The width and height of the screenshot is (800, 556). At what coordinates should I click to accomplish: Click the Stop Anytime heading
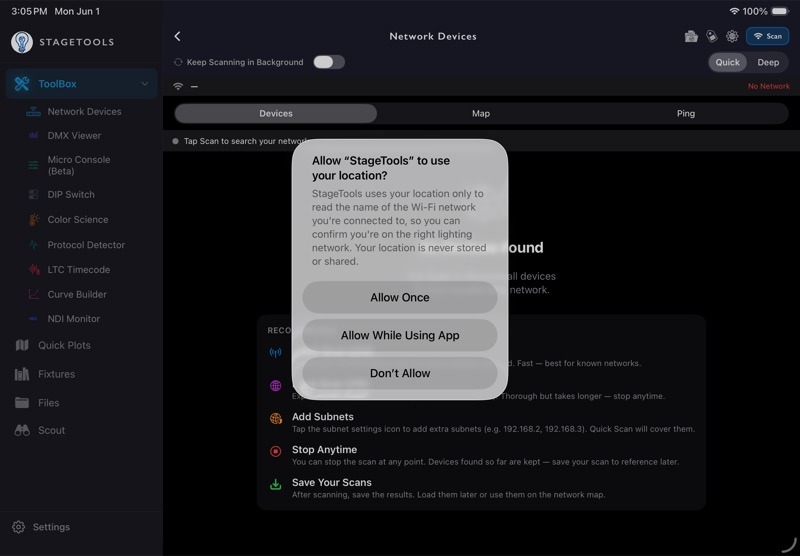(324, 449)
